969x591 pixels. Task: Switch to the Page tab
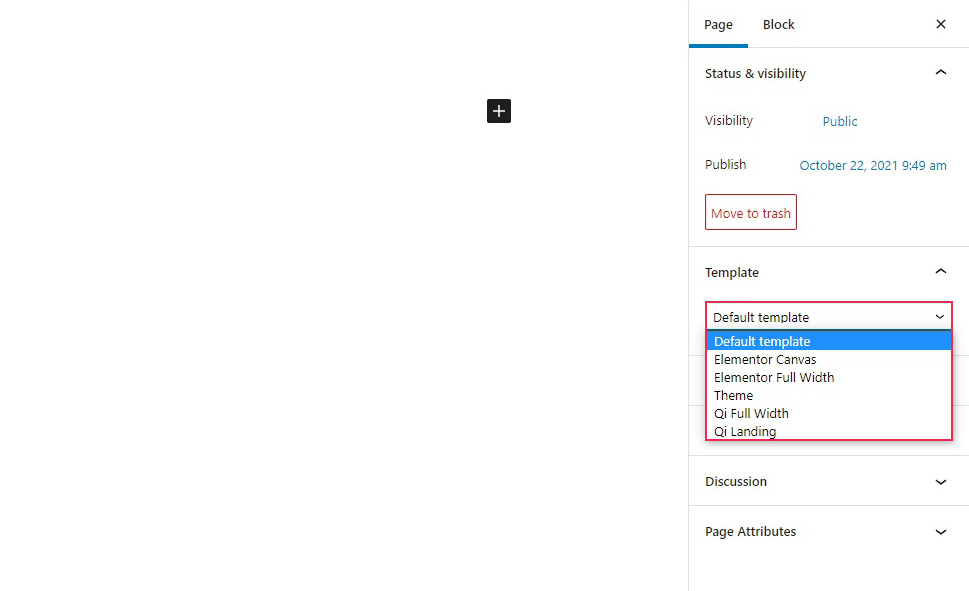tap(718, 24)
